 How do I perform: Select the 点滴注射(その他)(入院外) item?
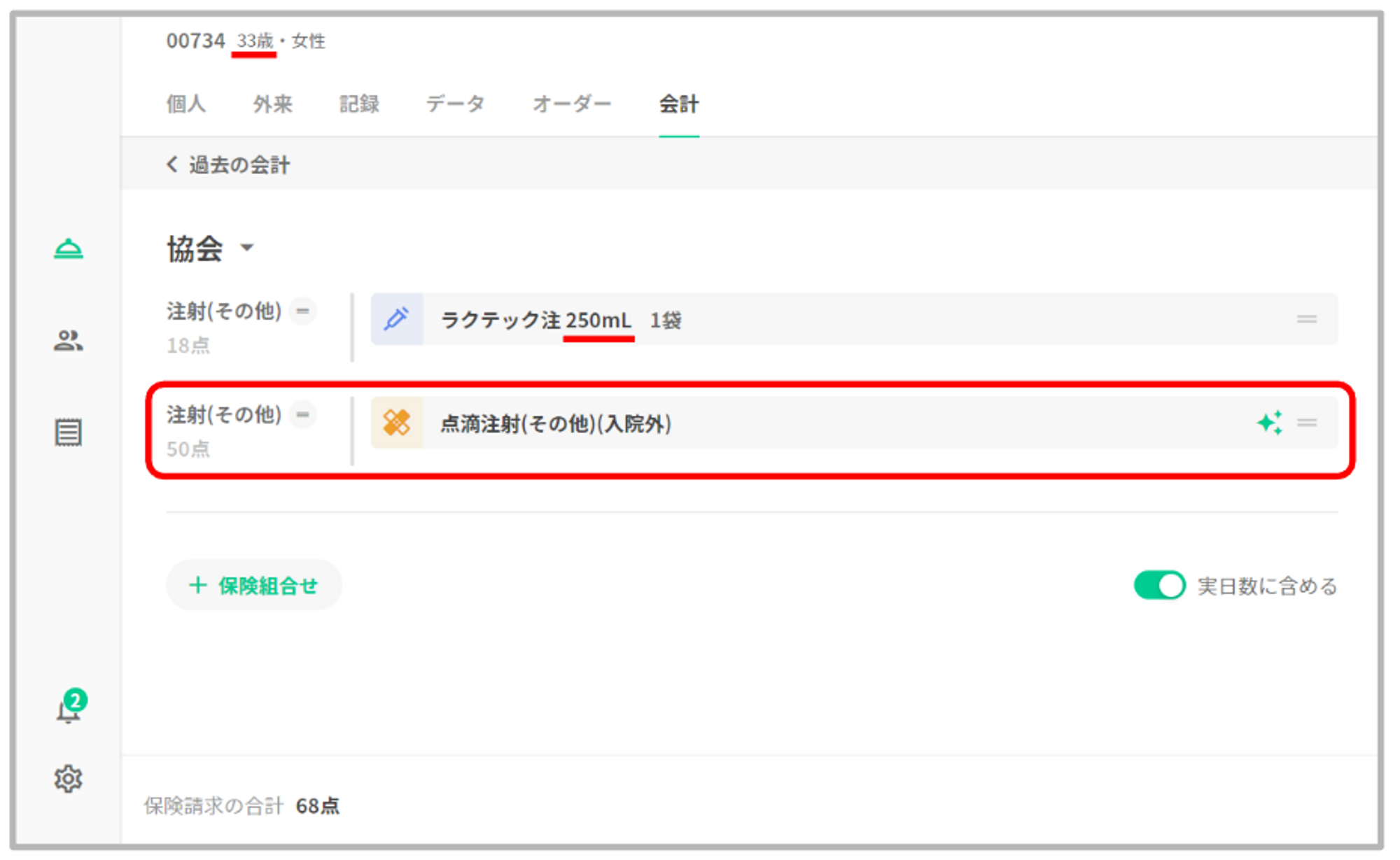(556, 423)
